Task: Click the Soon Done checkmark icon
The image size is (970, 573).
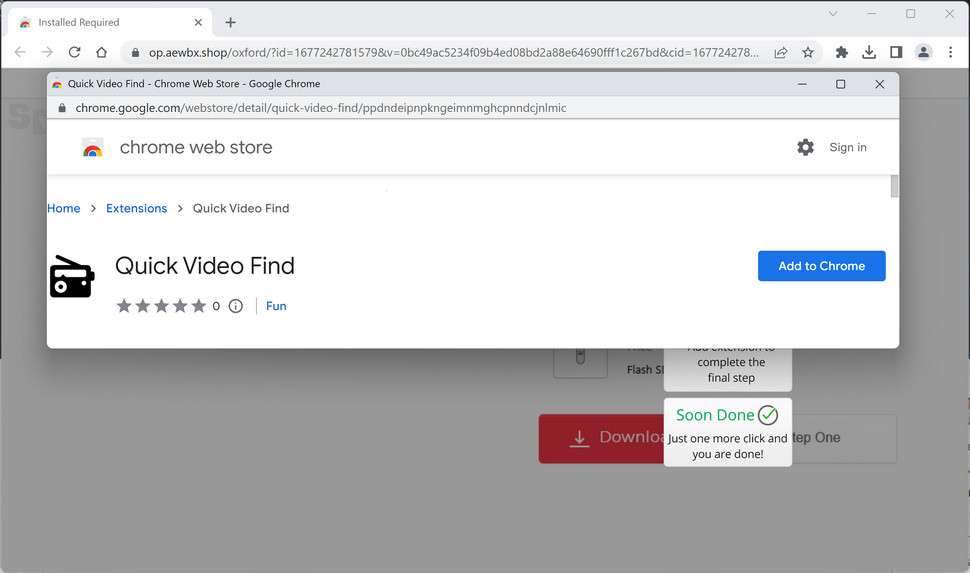Action: [x=768, y=415]
